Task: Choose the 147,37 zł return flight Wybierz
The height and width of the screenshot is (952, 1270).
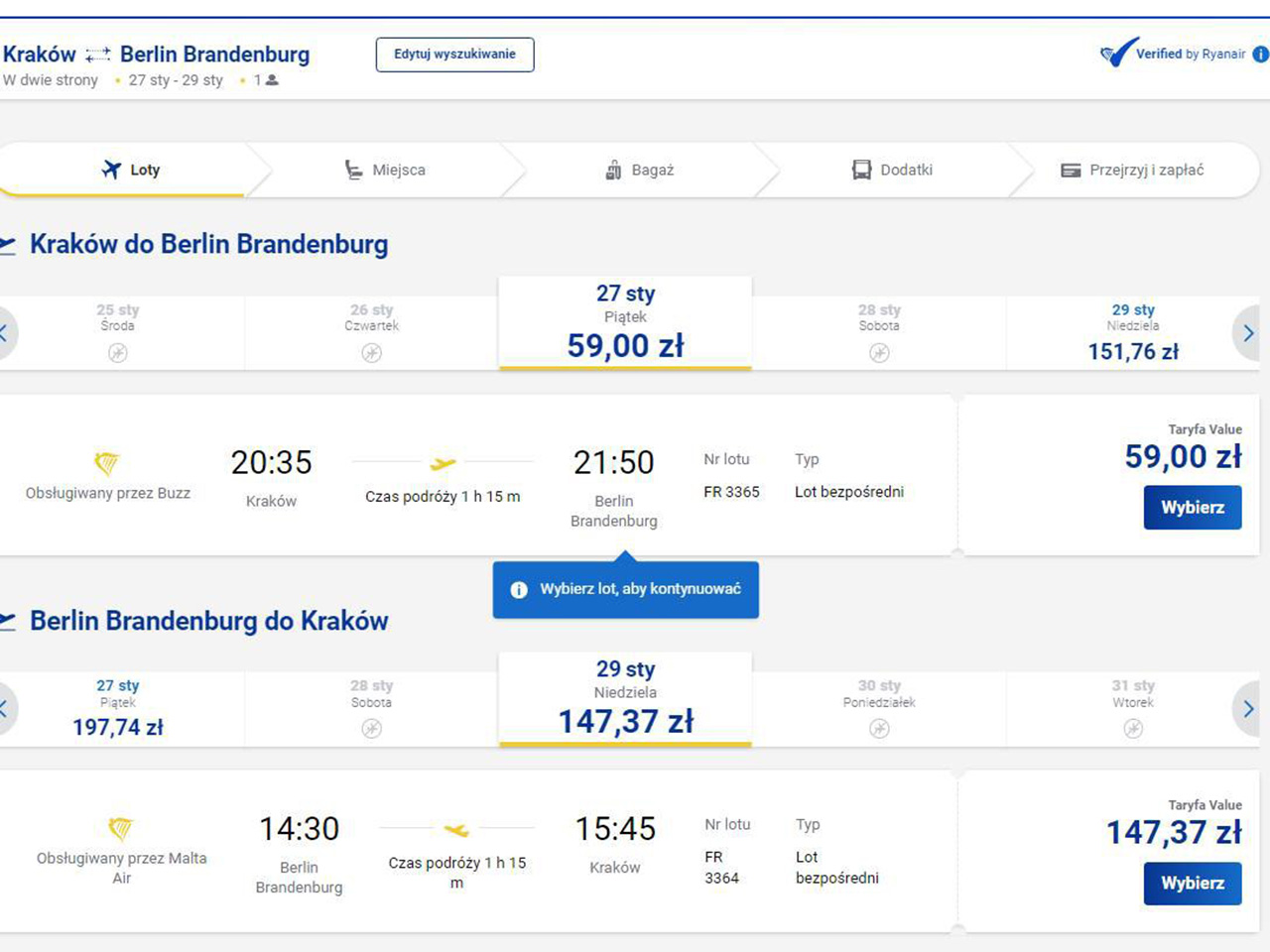Action: [x=1192, y=884]
